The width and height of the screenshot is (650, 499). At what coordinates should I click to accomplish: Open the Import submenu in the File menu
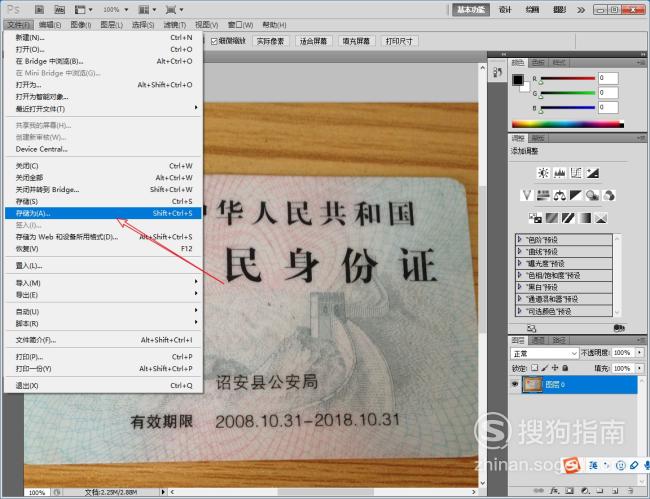click(x=103, y=283)
